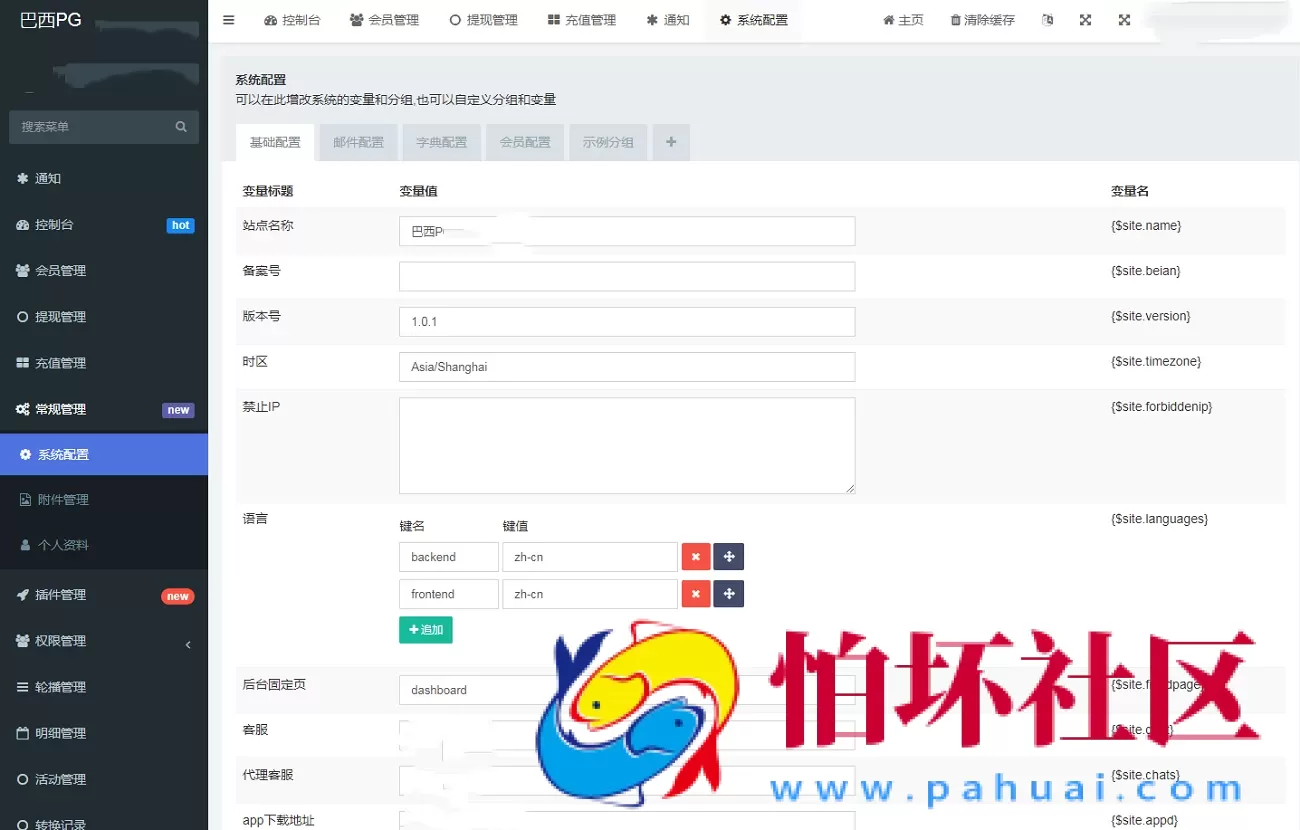Open the 控制台 (Dashboard) from top navigation
The image size is (1300, 830).
pyautogui.click(x=292, y=19)
